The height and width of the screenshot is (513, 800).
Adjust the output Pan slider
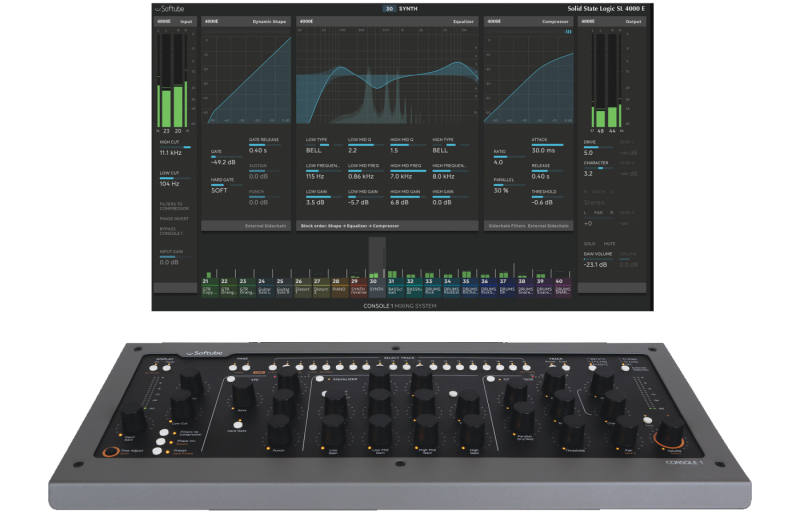tap(598, 217)
